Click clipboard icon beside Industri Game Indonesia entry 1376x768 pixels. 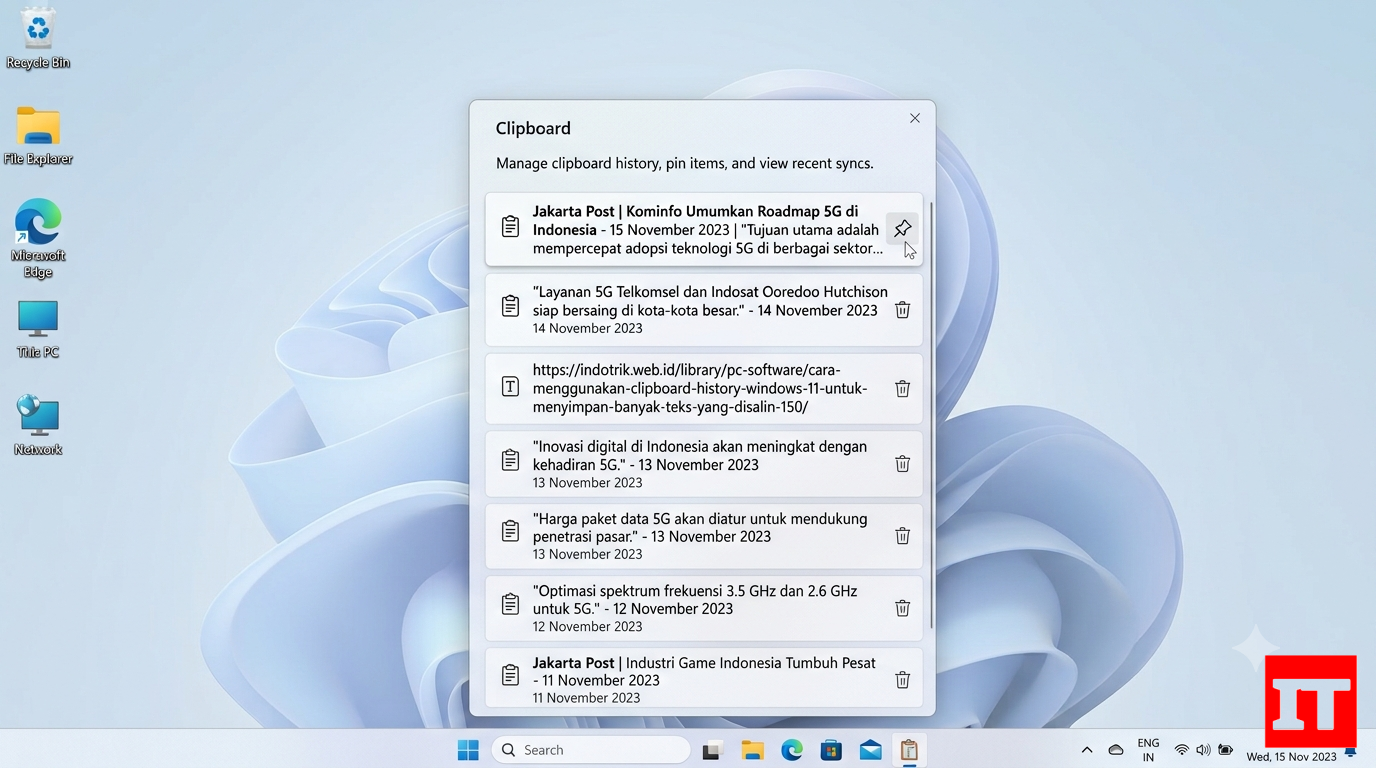[x=510, y=675]
